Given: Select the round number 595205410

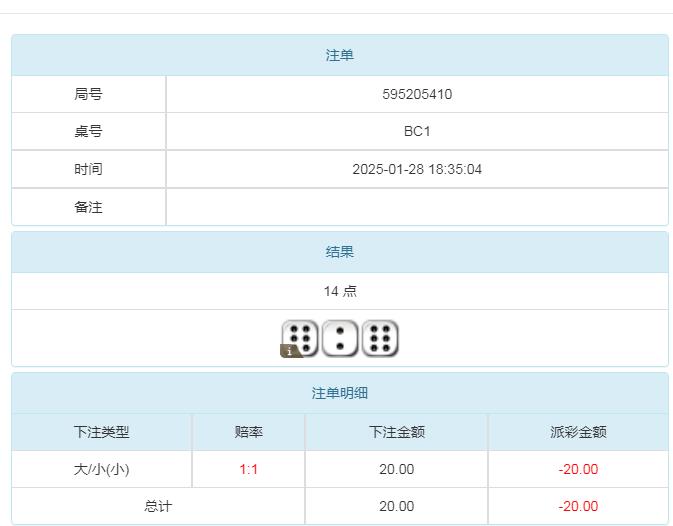Looking at the screenshot, I should (x=417, y=94).
